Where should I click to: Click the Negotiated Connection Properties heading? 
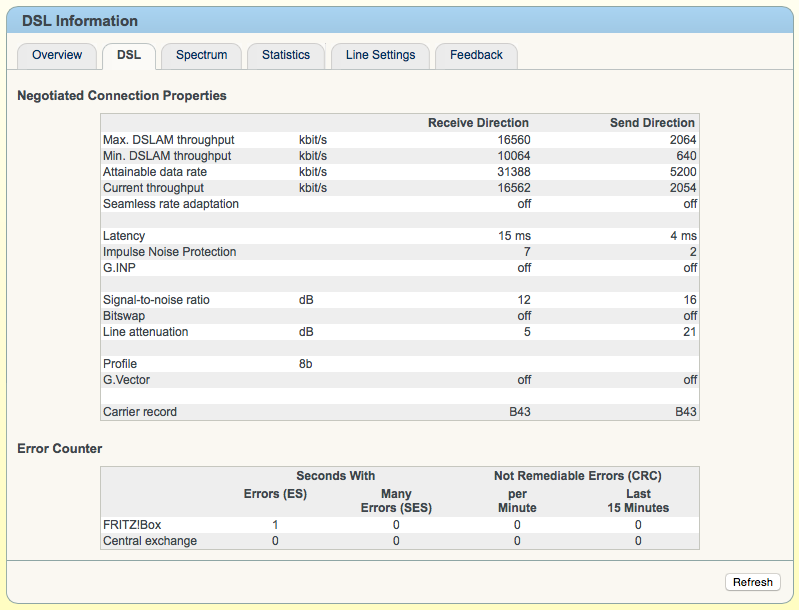[122, 96]
